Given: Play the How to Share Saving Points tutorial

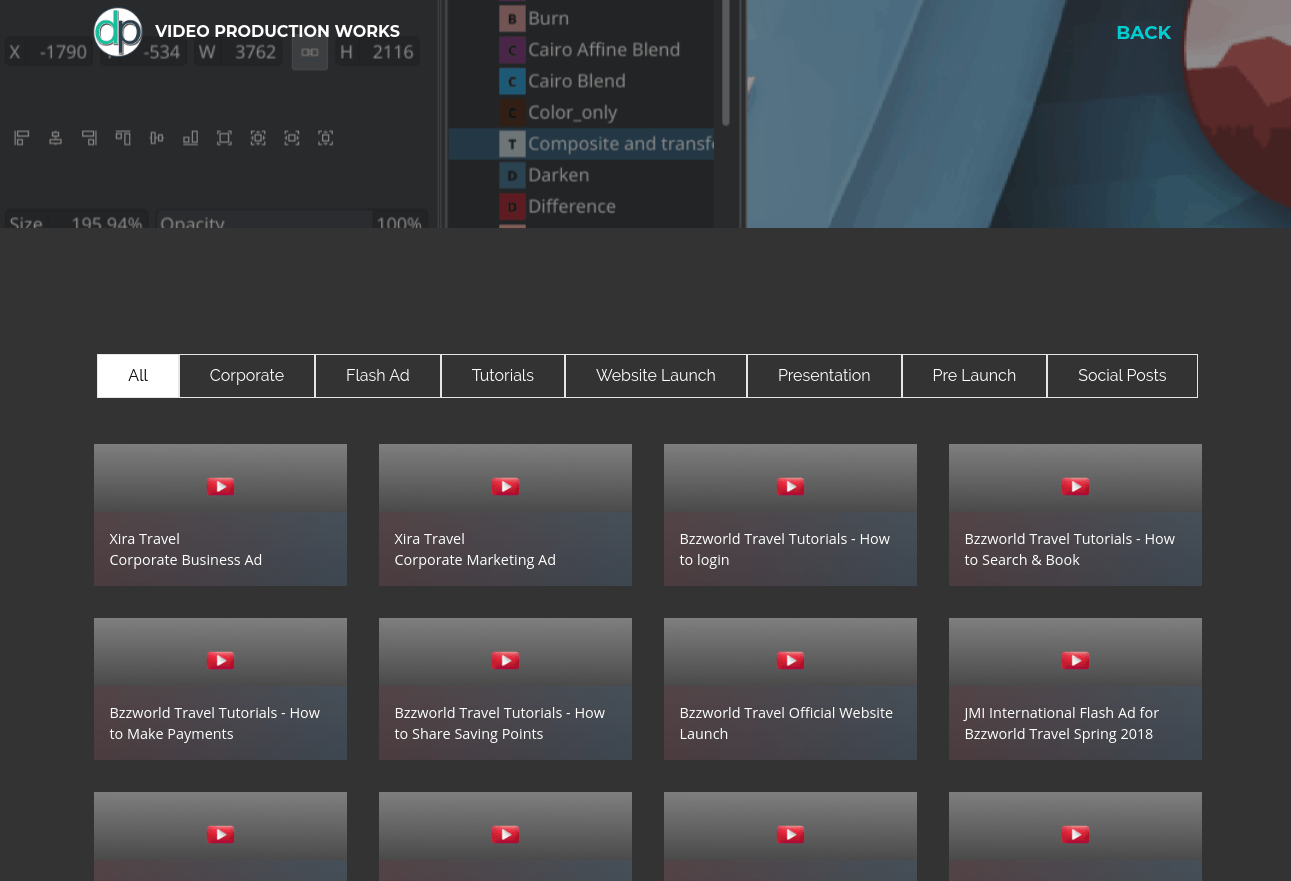Looking at the screenshot, I should [x=505, y=661].
